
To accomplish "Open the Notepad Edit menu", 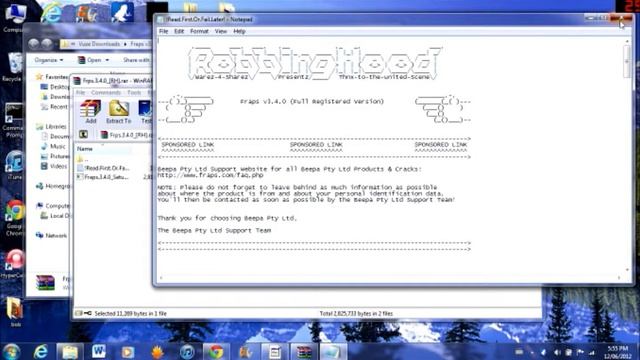I will point(179,31).
